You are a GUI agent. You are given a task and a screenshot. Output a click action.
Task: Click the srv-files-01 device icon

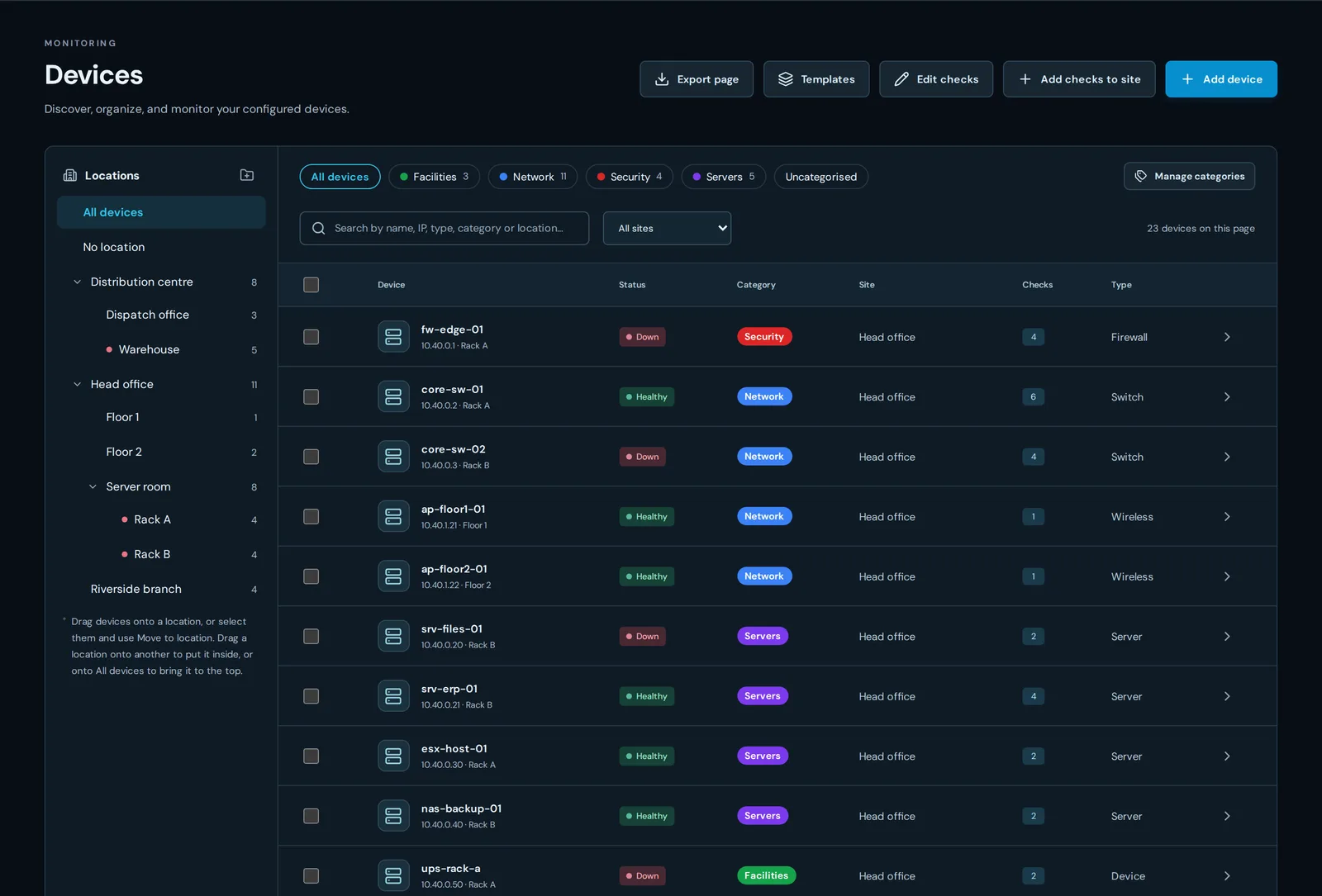[x=393, y=636]
